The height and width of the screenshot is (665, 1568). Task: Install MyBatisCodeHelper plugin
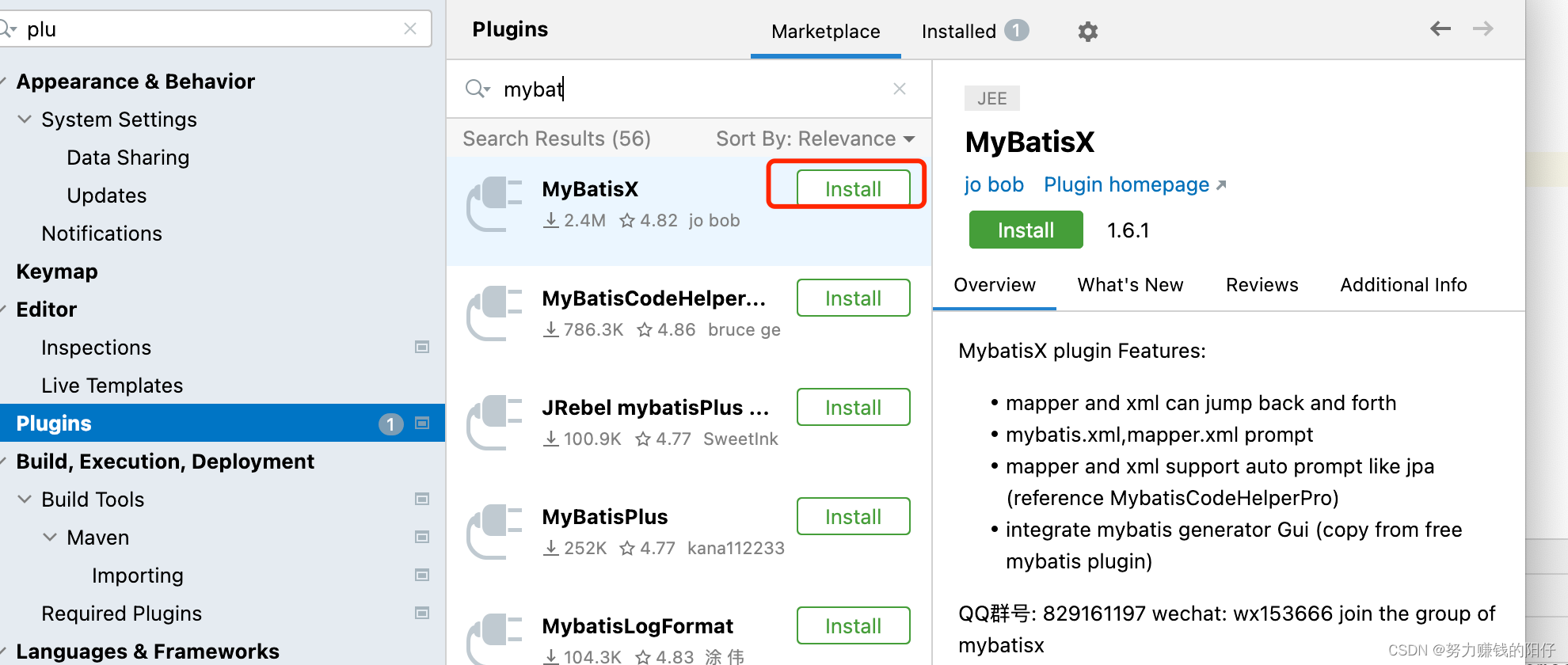point(853,298)
